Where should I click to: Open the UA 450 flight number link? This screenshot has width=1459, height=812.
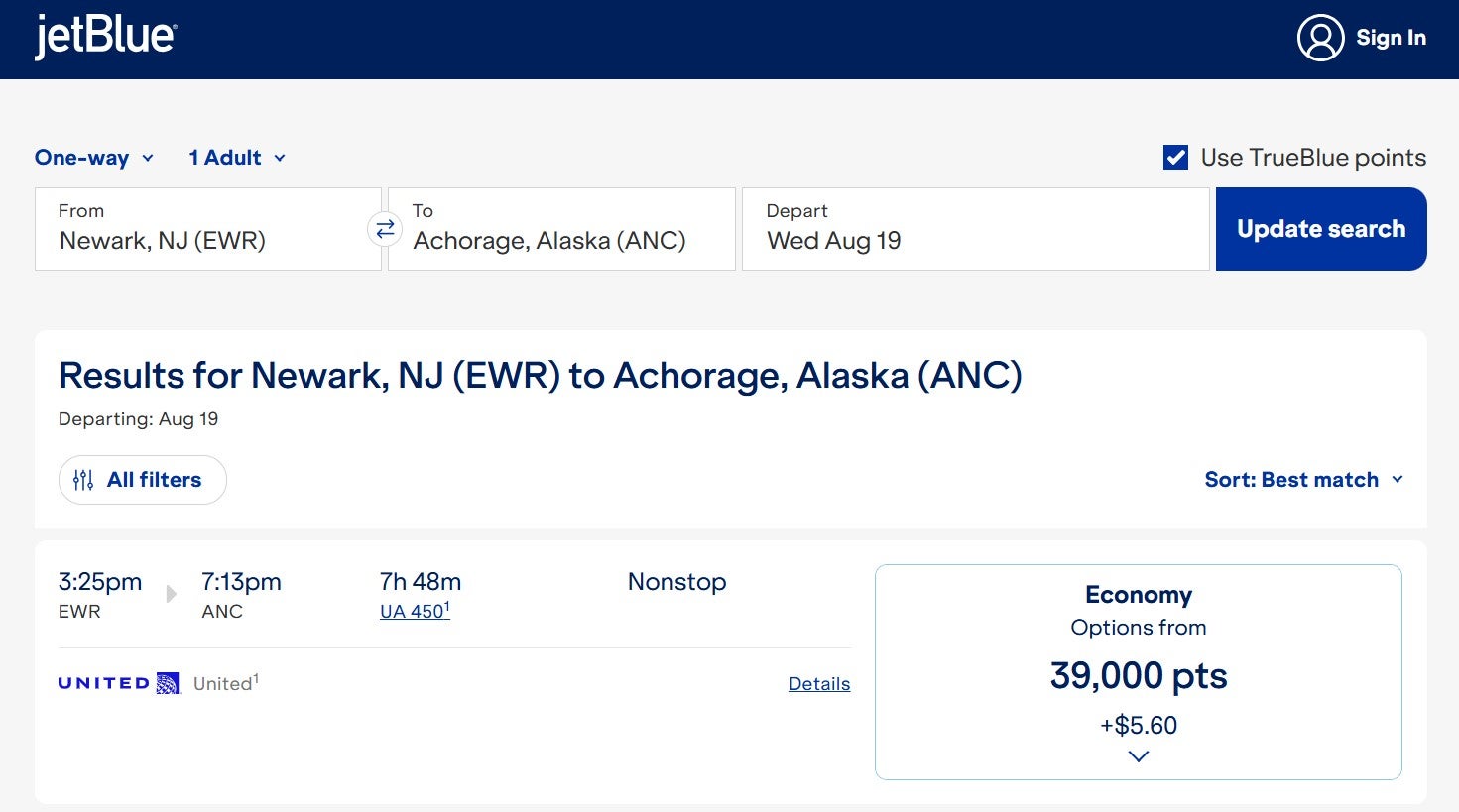pyautogui.click(x=414, y=612)
